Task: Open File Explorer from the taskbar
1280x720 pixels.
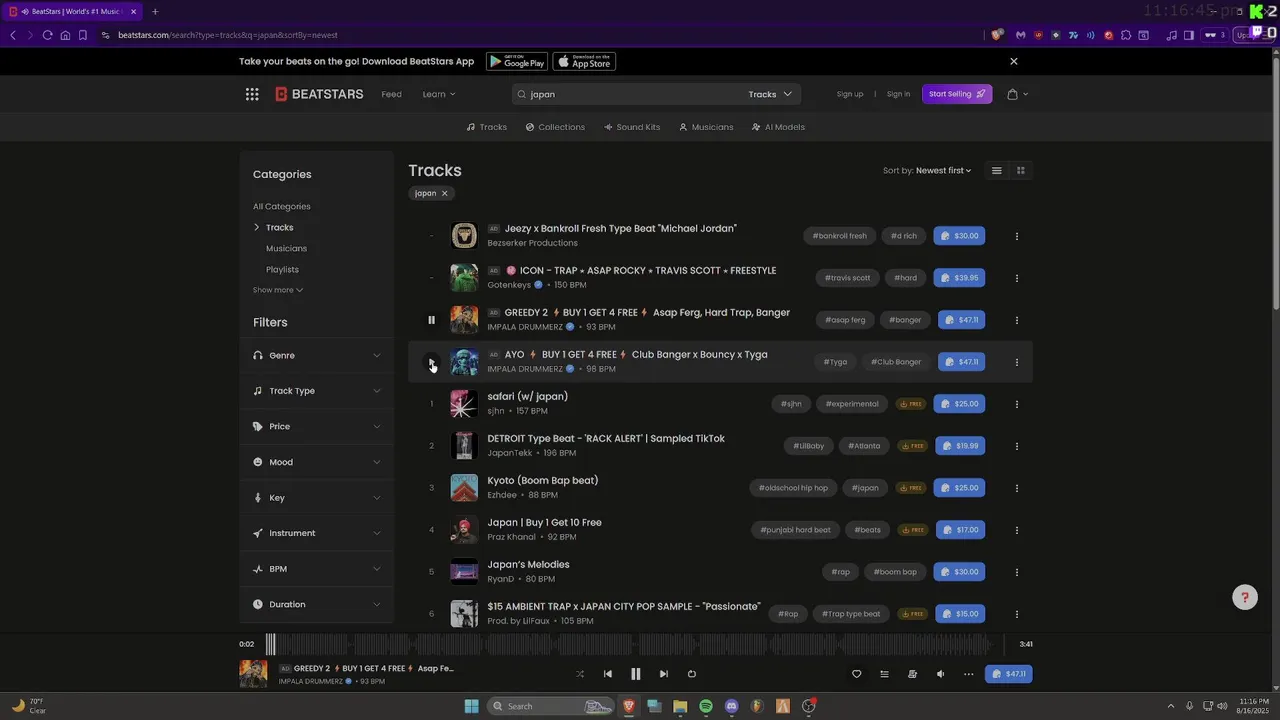Action: click(680, 706)
